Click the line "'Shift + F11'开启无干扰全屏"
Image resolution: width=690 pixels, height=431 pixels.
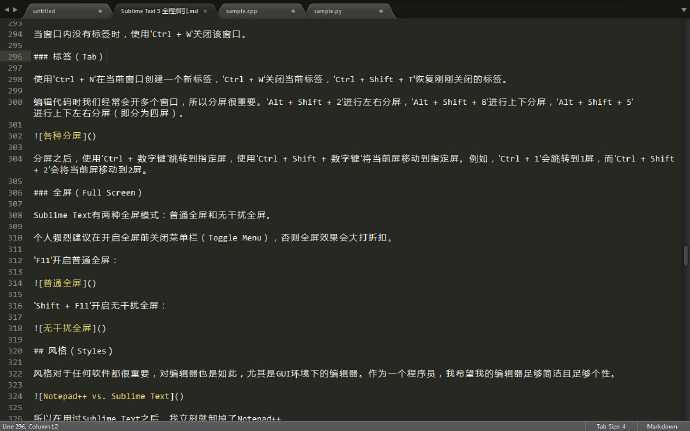pos(100,306)
